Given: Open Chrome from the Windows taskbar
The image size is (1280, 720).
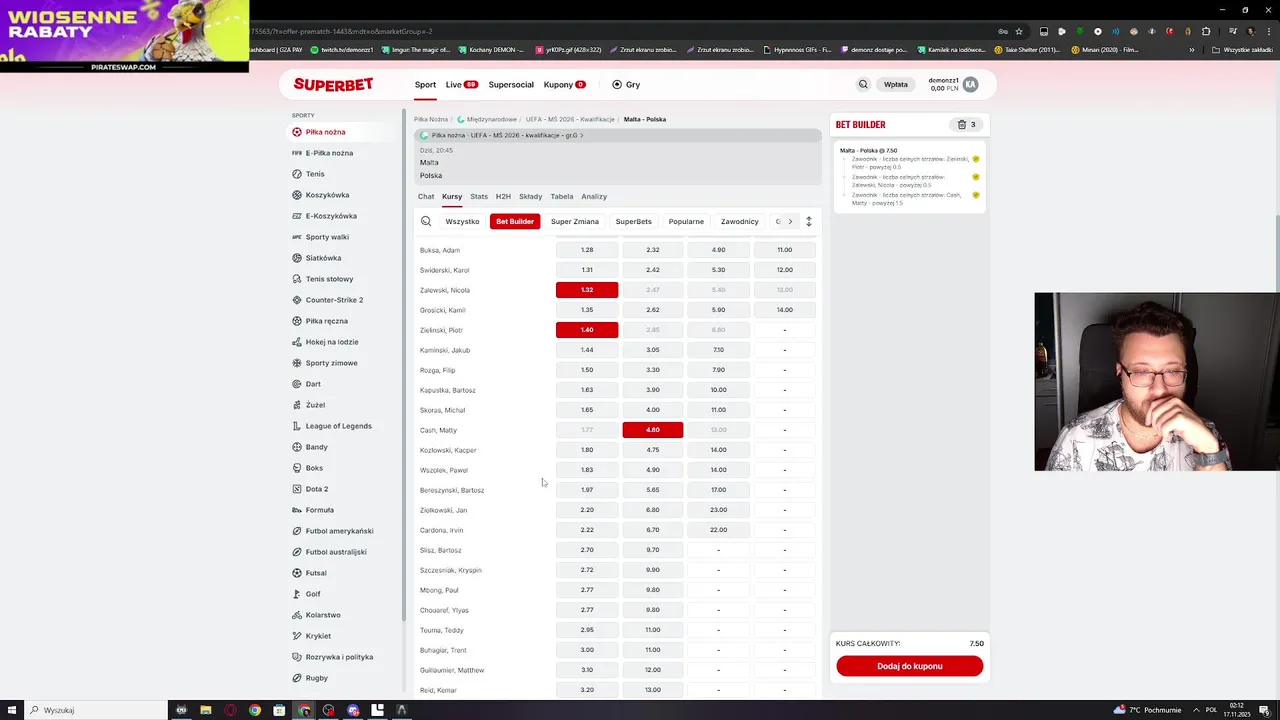Looking at the screenshot, I should [255, 710].
